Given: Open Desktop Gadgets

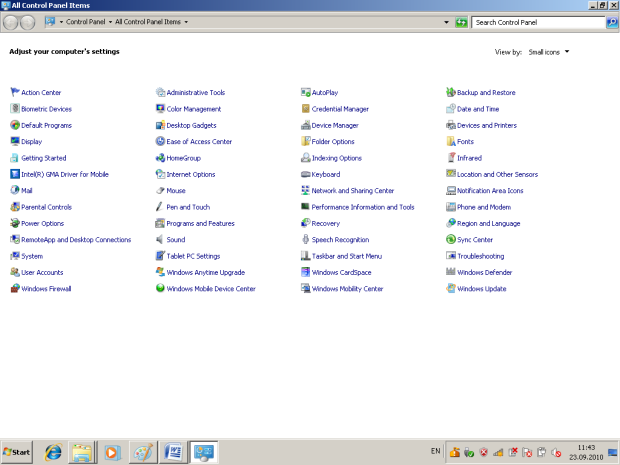Looking at the screenshot, I should [x=191, y=125].
